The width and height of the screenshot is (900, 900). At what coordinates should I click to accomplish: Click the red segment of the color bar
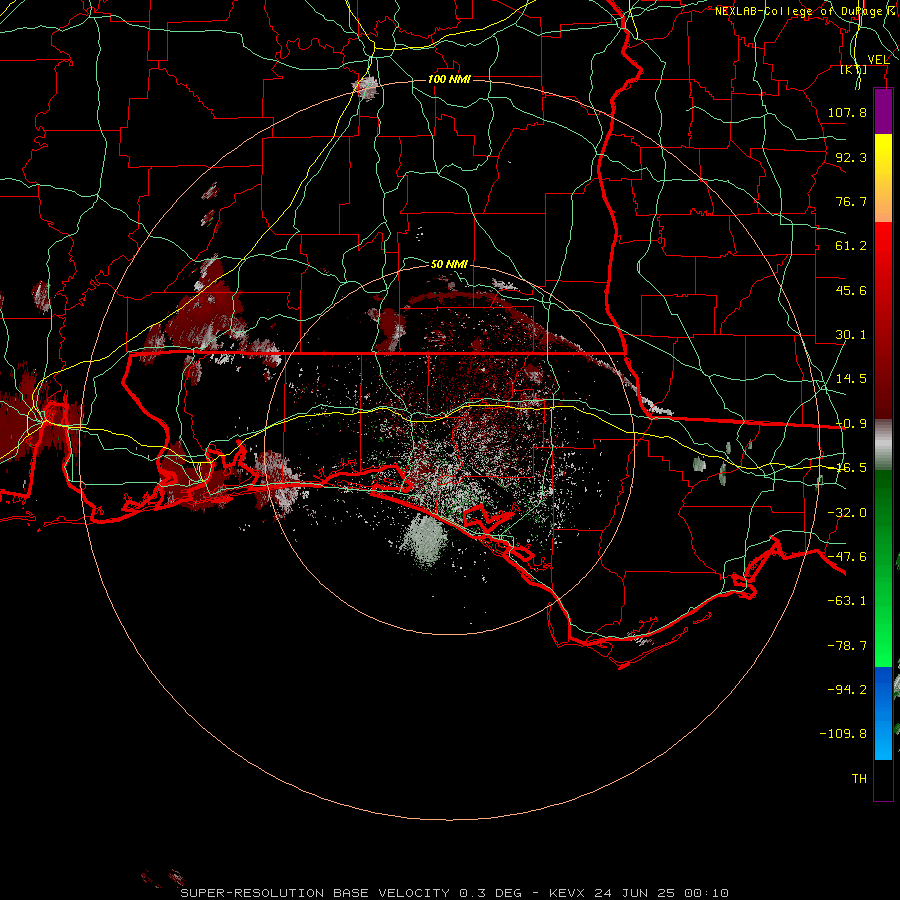click(883, 320)
